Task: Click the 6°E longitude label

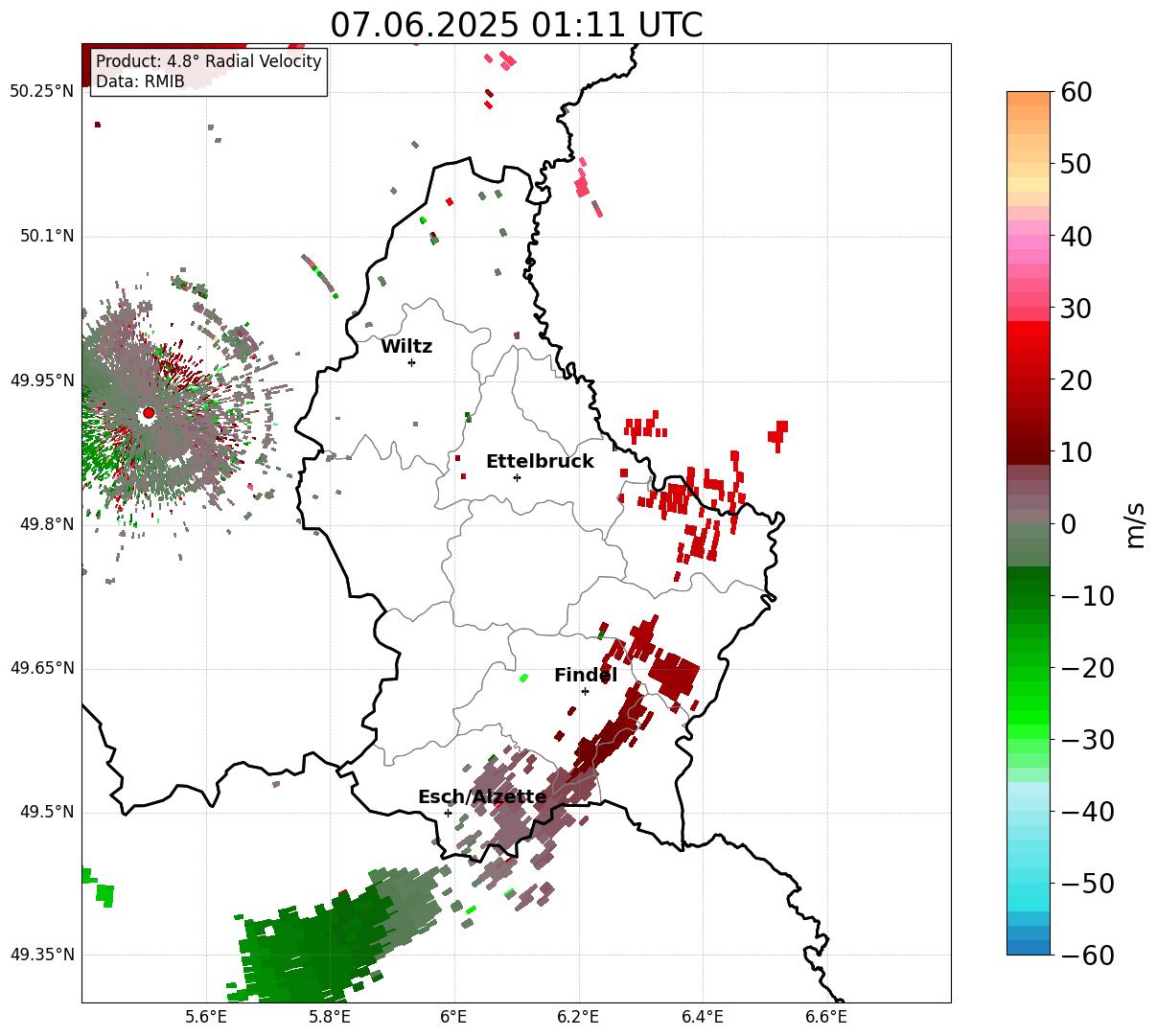Action: point(453,1017)
